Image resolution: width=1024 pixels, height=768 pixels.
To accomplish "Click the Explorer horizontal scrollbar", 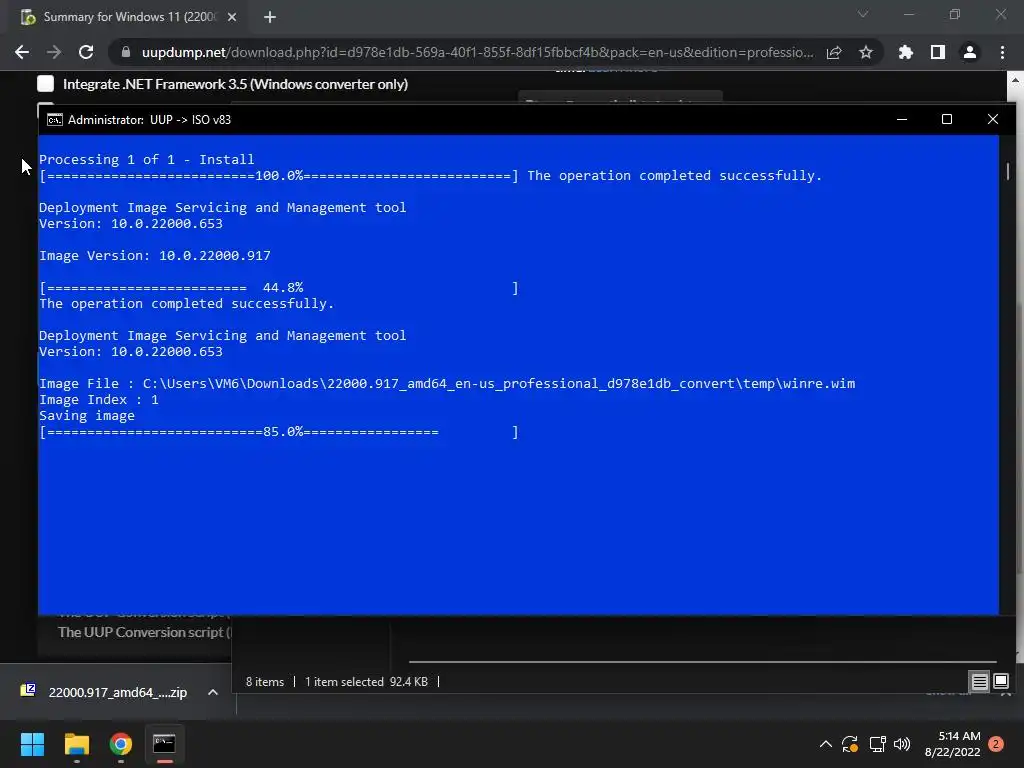I will [x=703, y=662].
